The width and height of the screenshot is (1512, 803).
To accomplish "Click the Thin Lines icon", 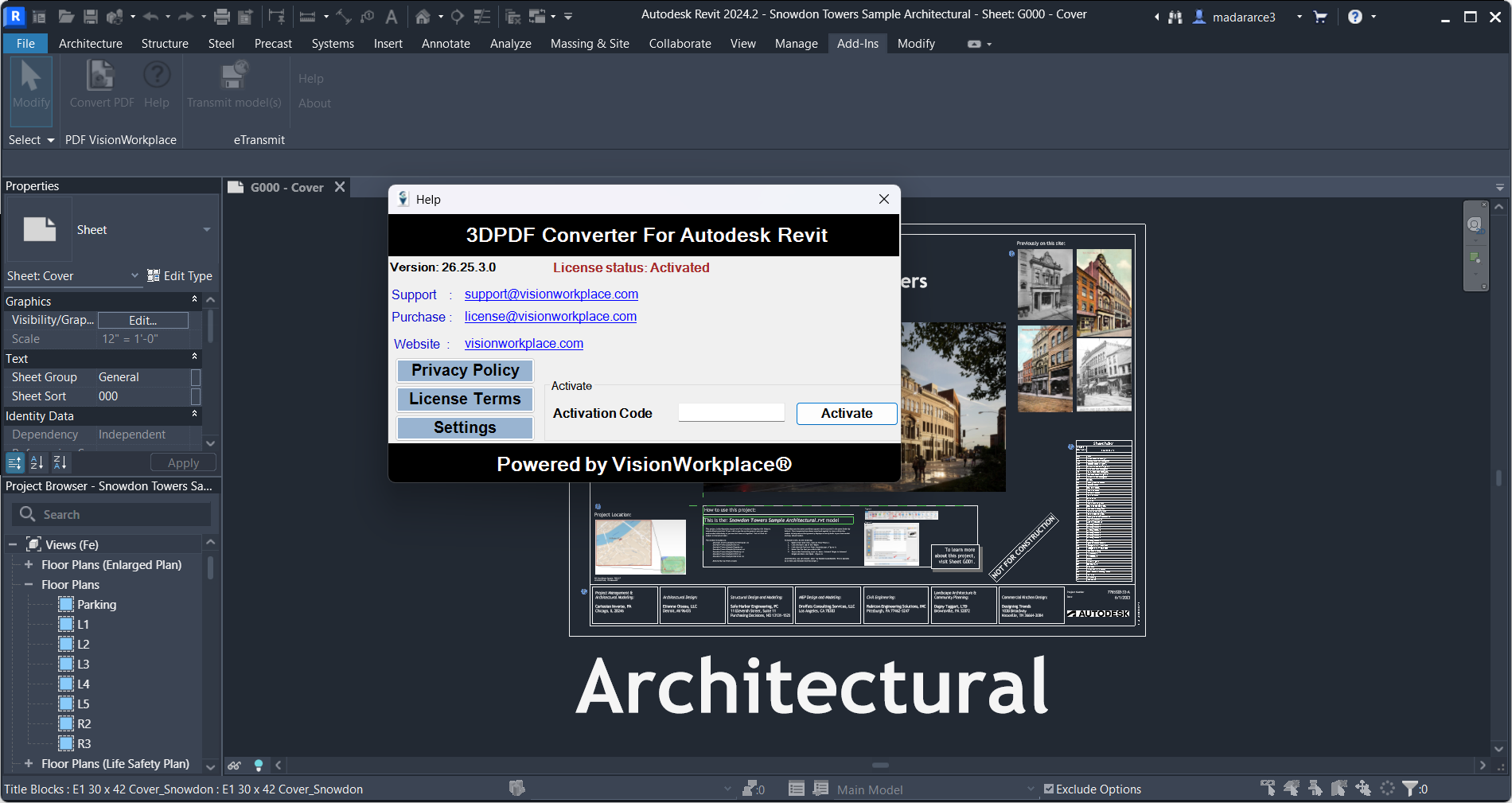I will click(x=482, y=16).
